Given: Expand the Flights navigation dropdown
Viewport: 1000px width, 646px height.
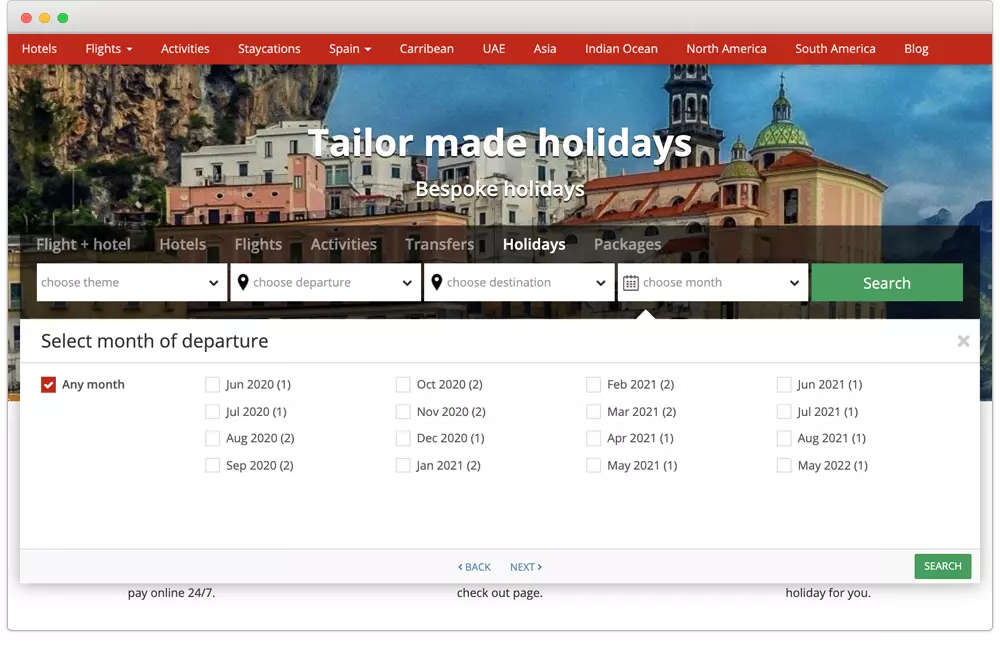Looking at the screenshot, I should point(108,48).
